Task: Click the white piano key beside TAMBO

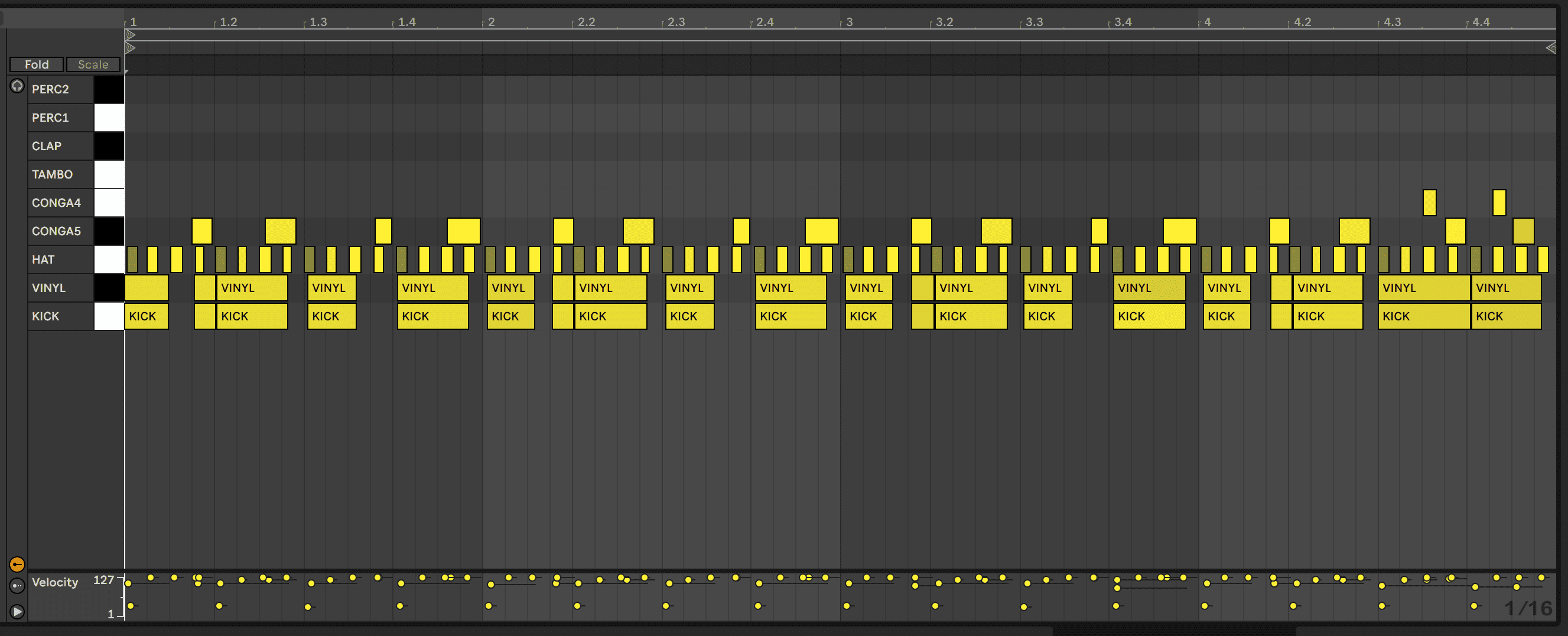Action: [109, 174]
